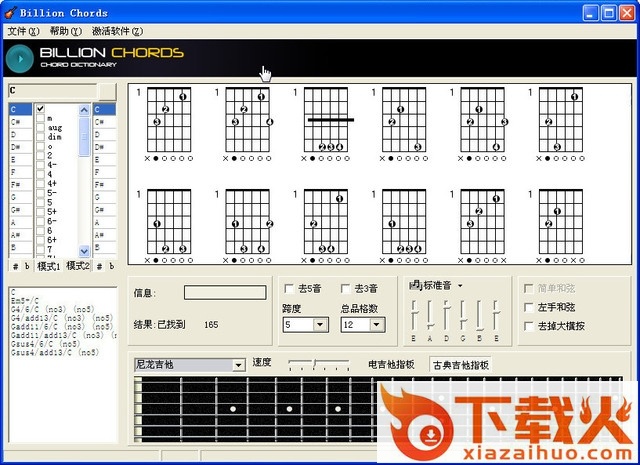Viewport: 640px width, 465px height.
Task: Enable the 左手和弦 checkbox
Action: click(529, 307)
